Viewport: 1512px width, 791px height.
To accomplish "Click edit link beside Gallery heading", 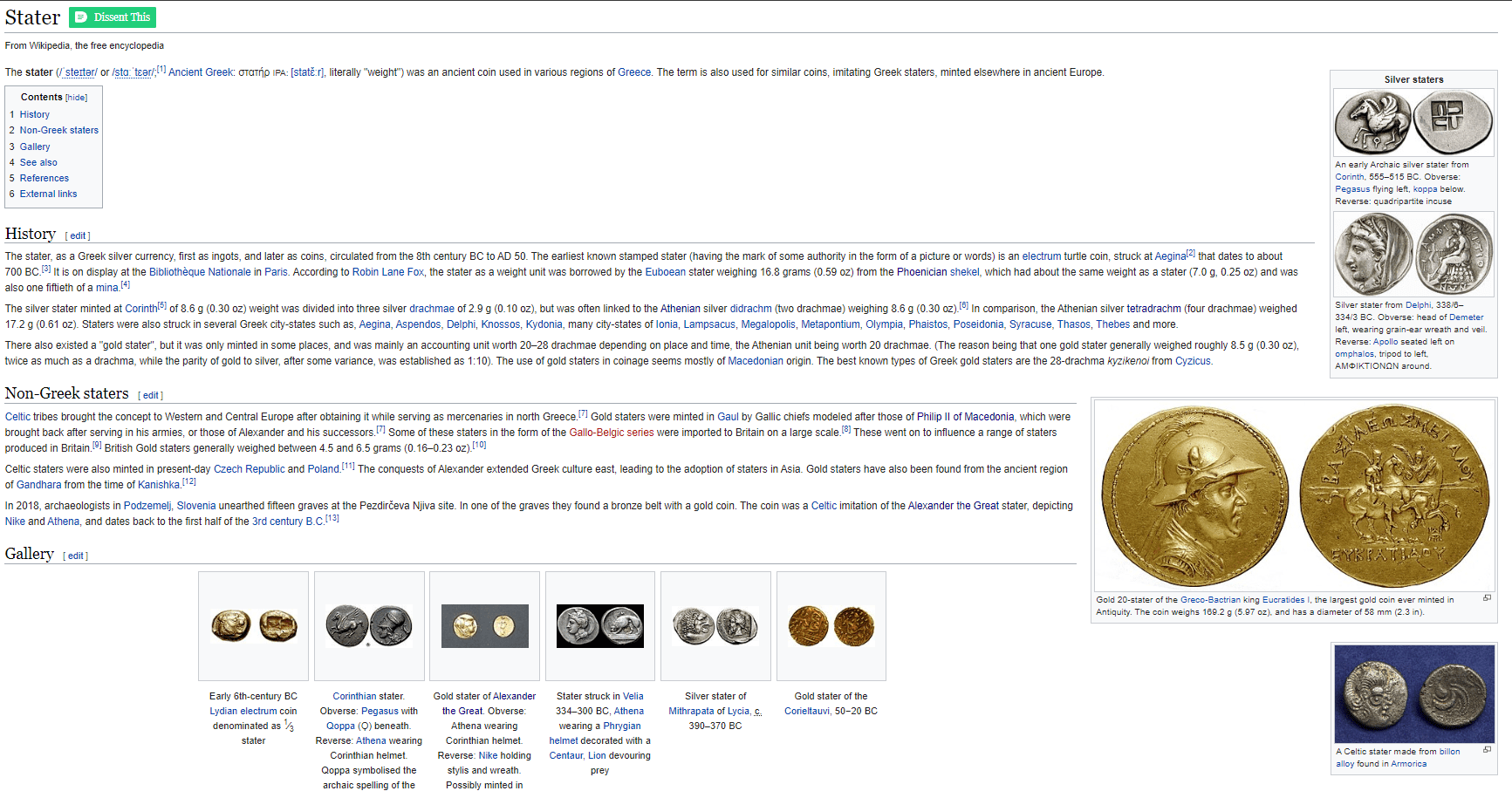I will pyautogui.click(x=76, y=556).
